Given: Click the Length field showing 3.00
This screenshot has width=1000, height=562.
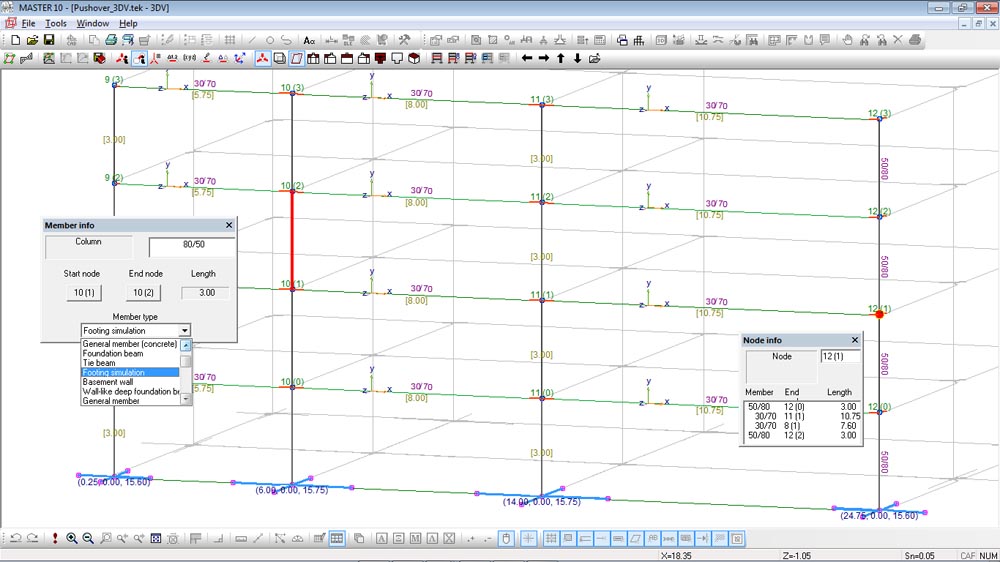Looking at the screenshot, I should click(x=206, y=293).
